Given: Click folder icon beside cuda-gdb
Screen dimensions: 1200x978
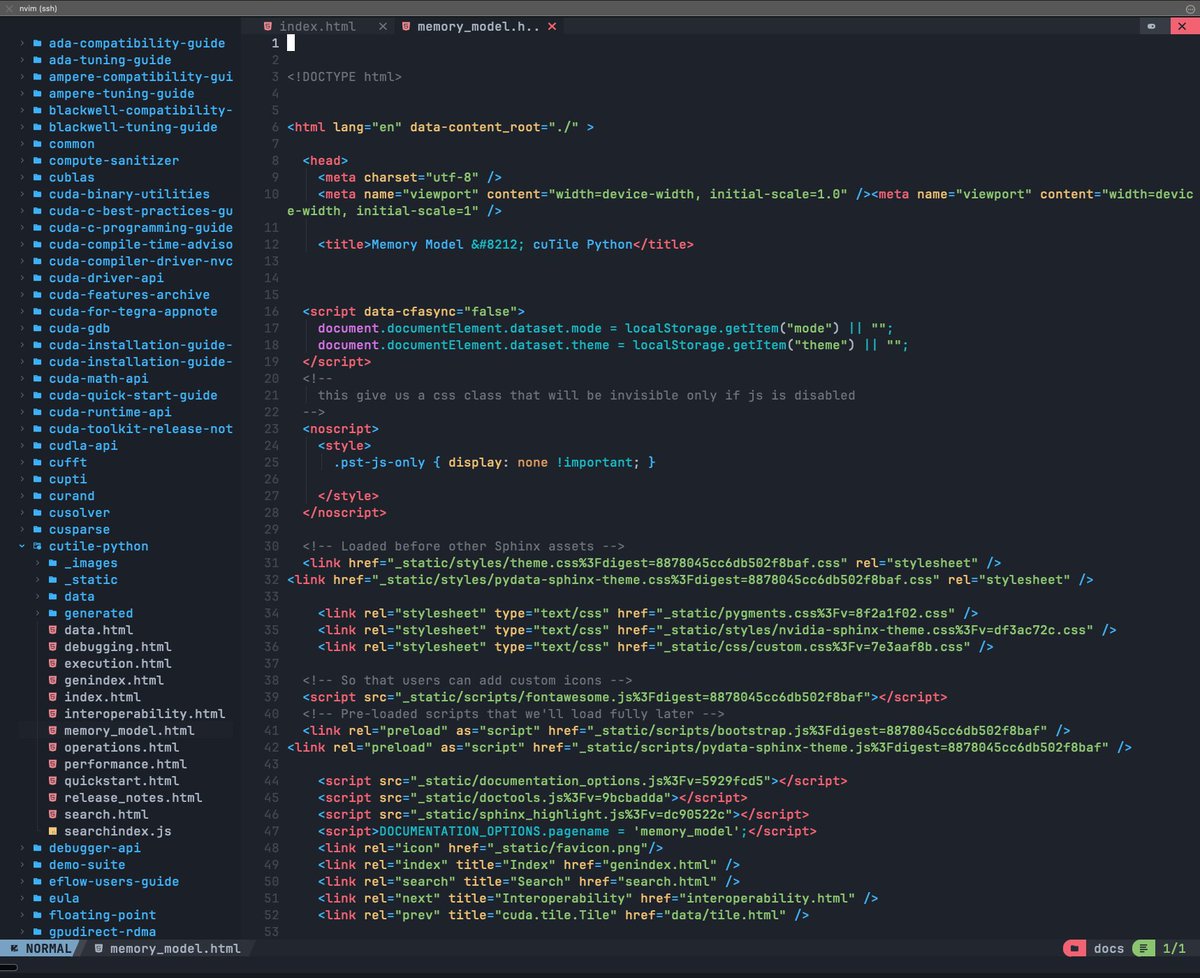Looking at the screenshot, I should point(37,328).
